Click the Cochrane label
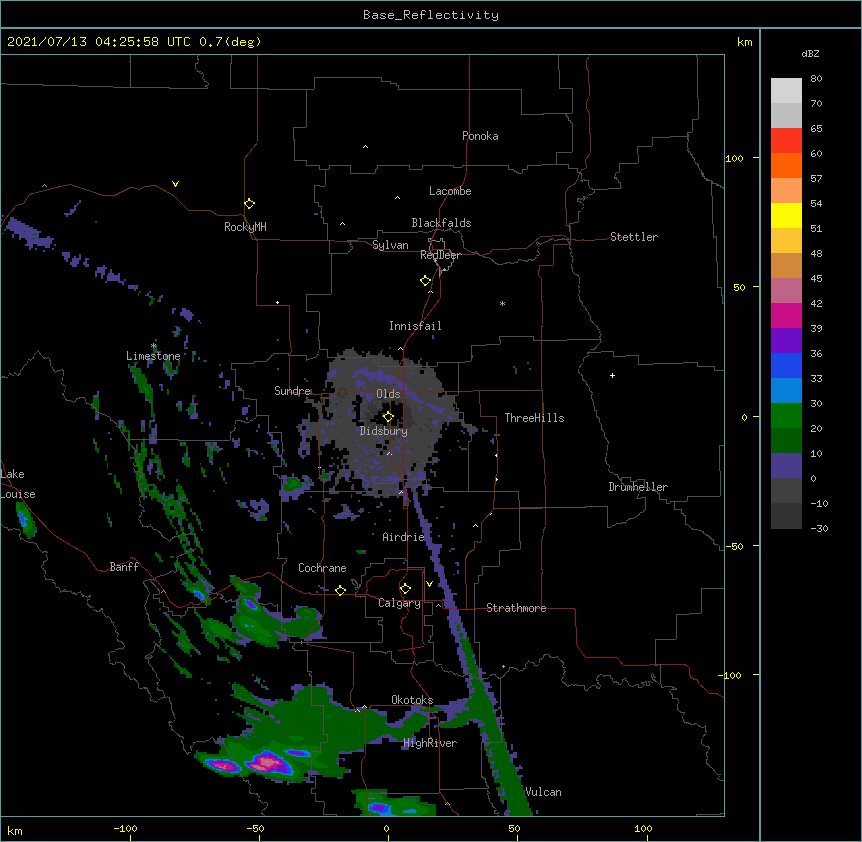 (x=322, y=568)
